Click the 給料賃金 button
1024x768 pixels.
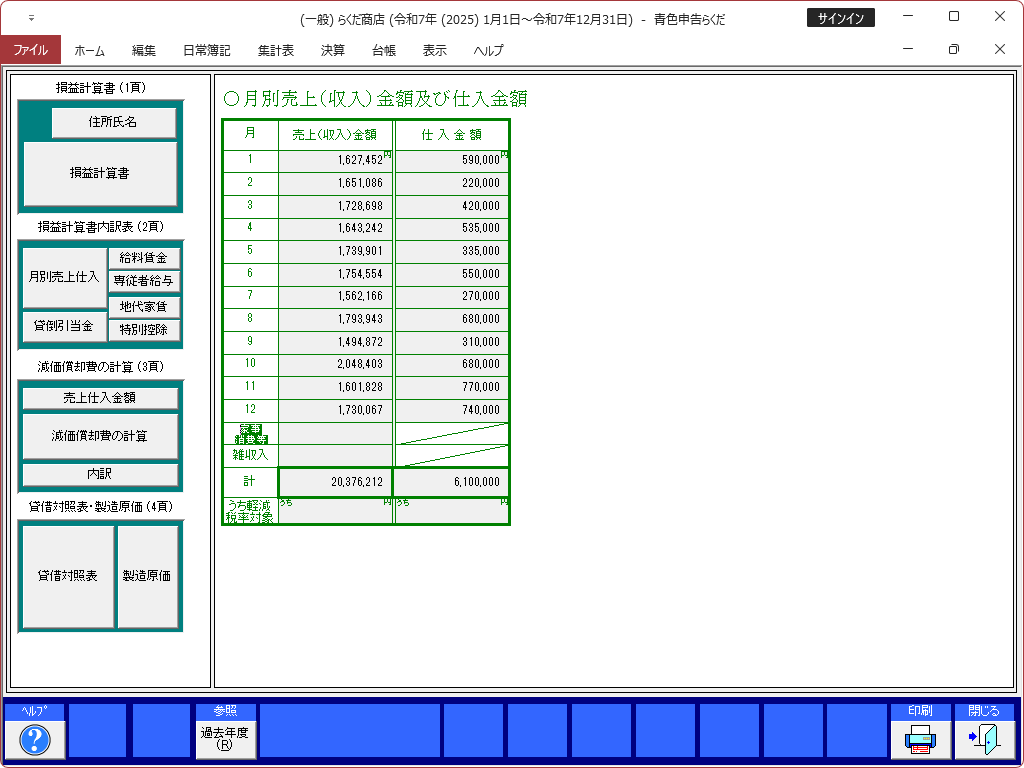(x=144, y=258)
